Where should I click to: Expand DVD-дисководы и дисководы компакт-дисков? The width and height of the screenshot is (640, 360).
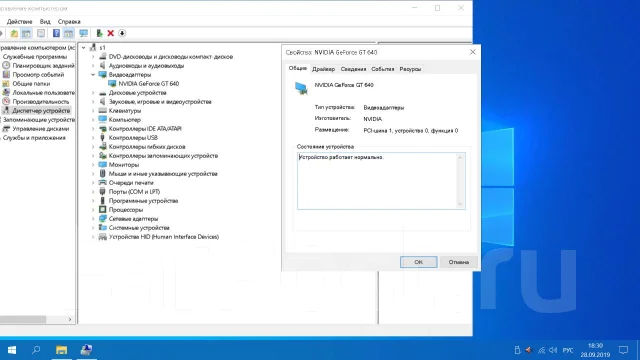coord(93,57)
